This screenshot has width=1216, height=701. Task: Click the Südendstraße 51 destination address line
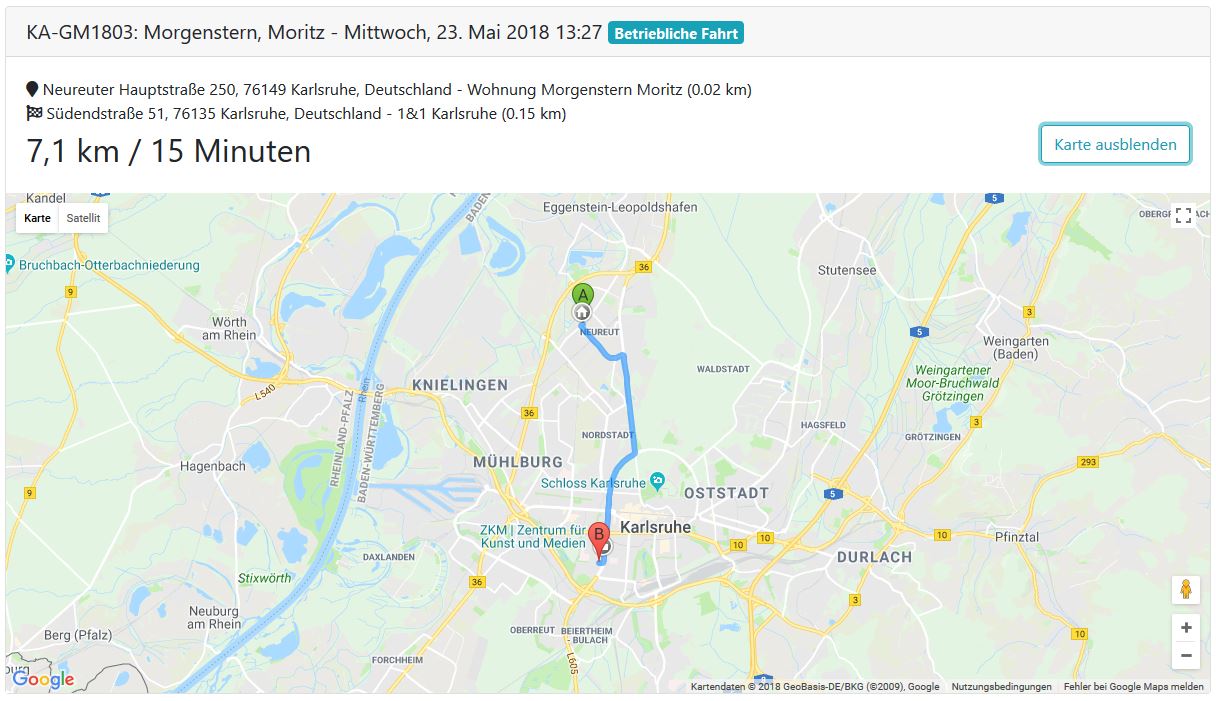[296, 114]
